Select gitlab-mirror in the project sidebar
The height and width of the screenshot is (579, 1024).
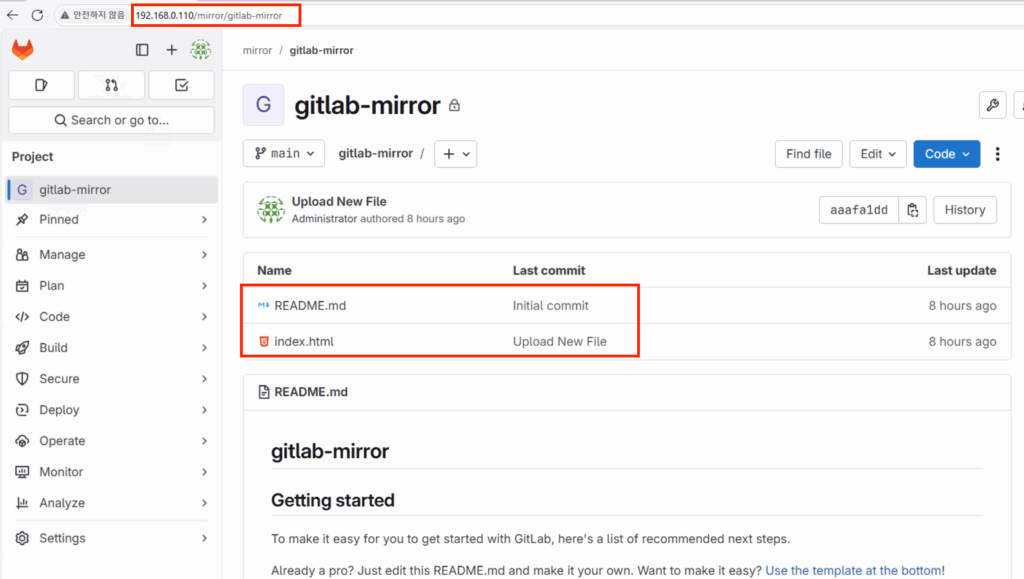point(112,190)
